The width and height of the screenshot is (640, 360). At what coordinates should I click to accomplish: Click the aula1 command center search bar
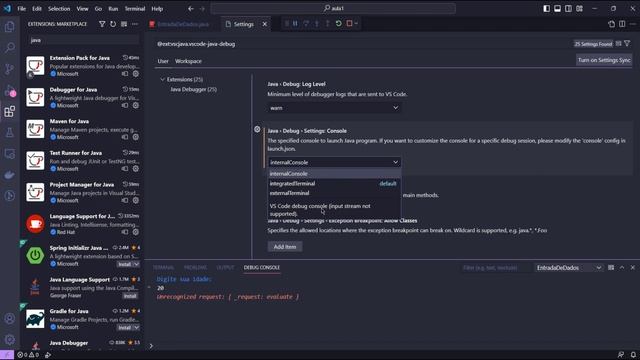[333, 9]
